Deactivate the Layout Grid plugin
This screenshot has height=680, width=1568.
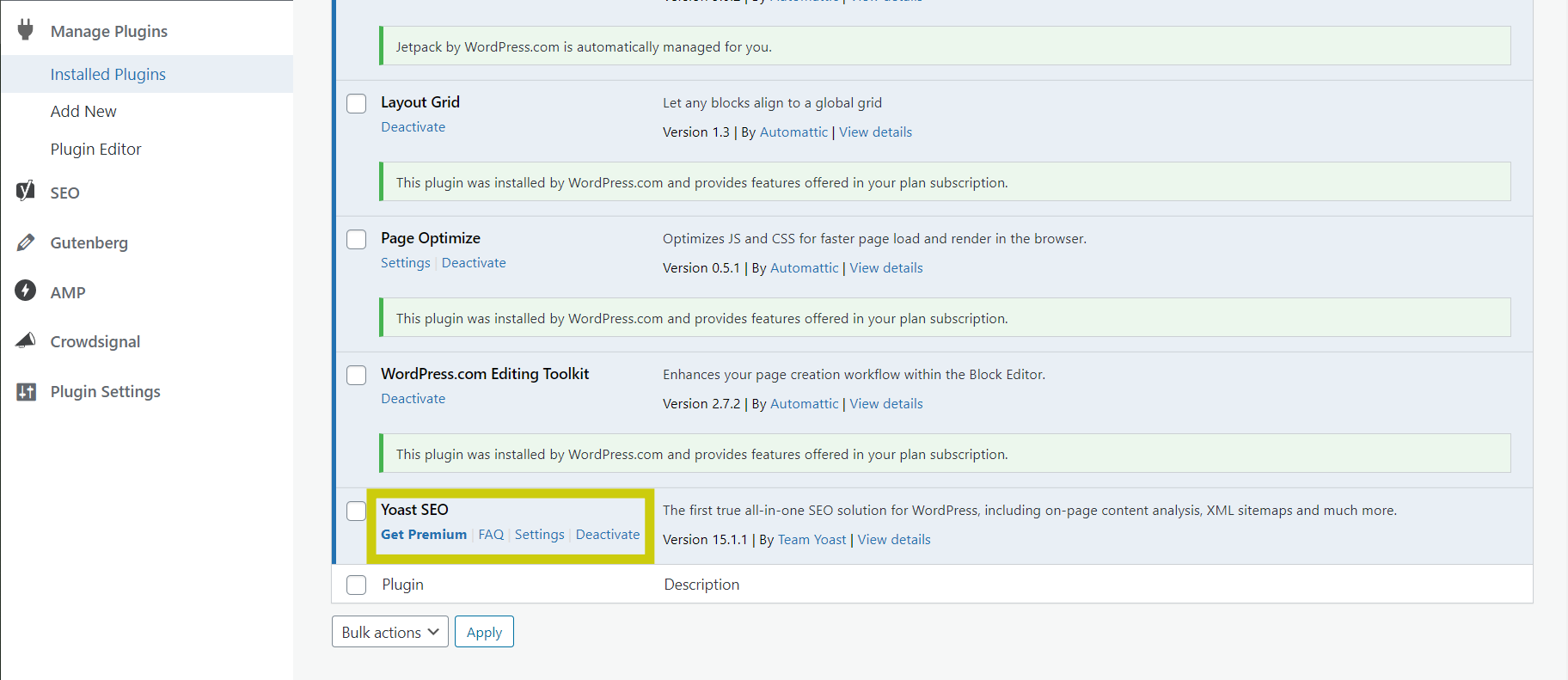point(413,126)
